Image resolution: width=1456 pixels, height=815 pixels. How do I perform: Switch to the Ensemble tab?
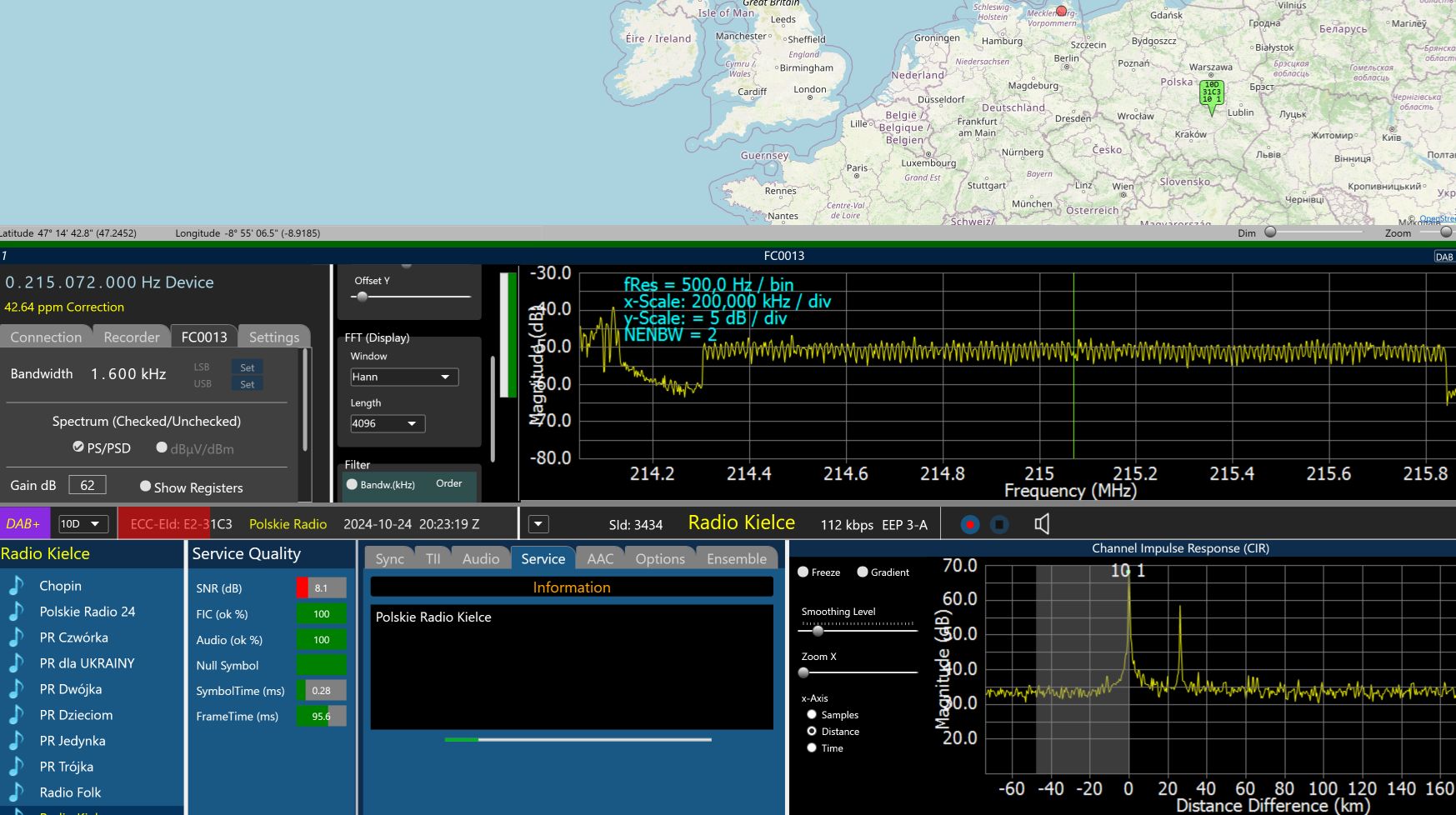736,559
